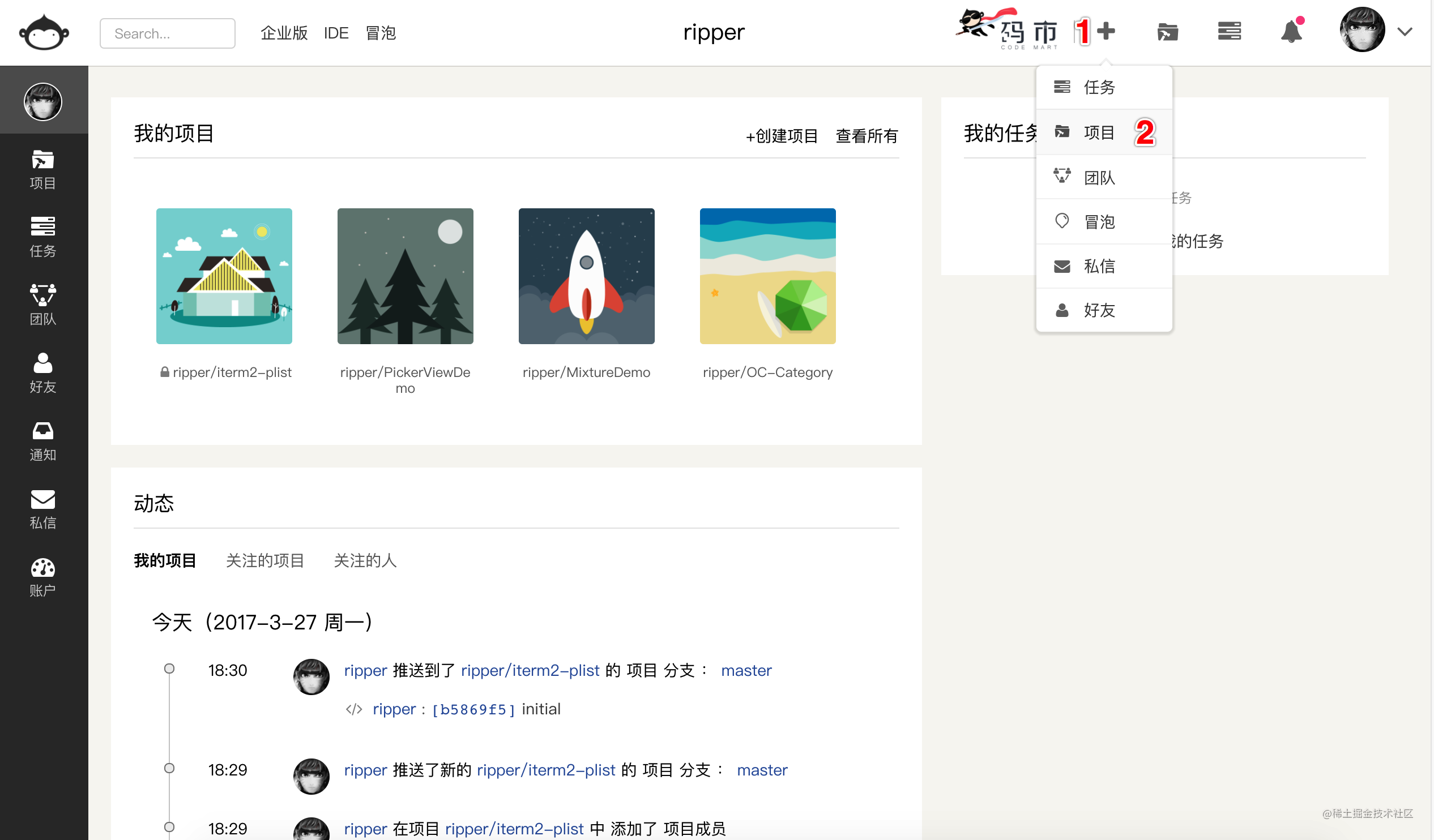
Task: Click the plus create icon
Action: point(1106,31)
